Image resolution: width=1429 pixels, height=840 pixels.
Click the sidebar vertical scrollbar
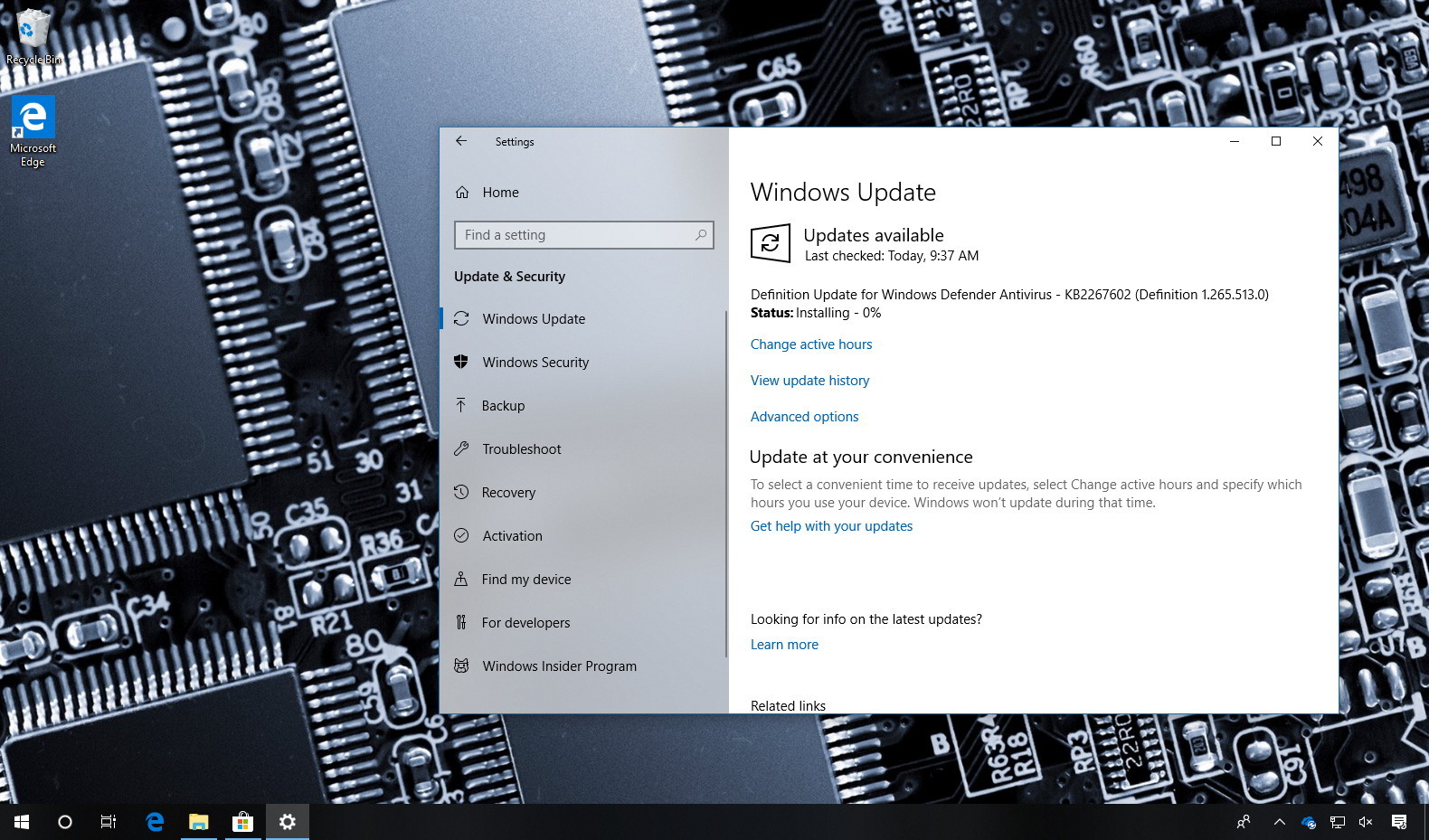tap(726, 484)
